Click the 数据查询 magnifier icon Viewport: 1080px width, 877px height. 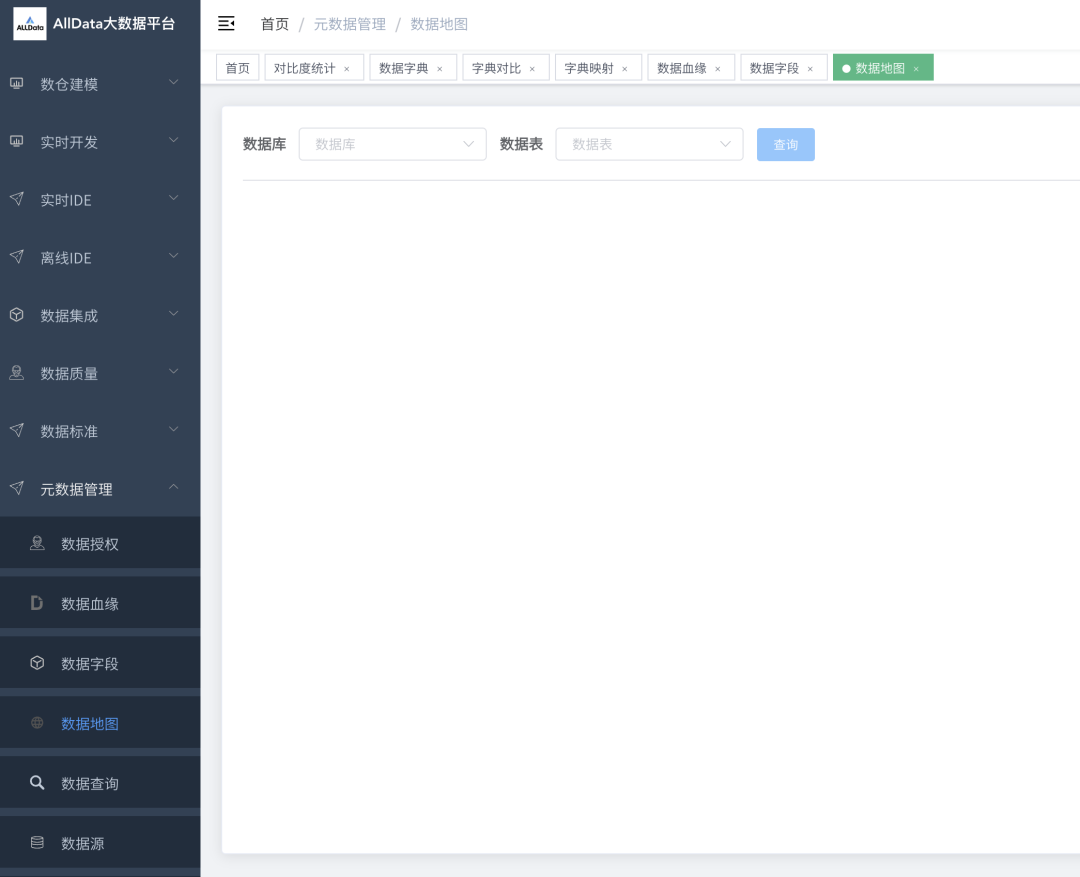coord(37,783)
